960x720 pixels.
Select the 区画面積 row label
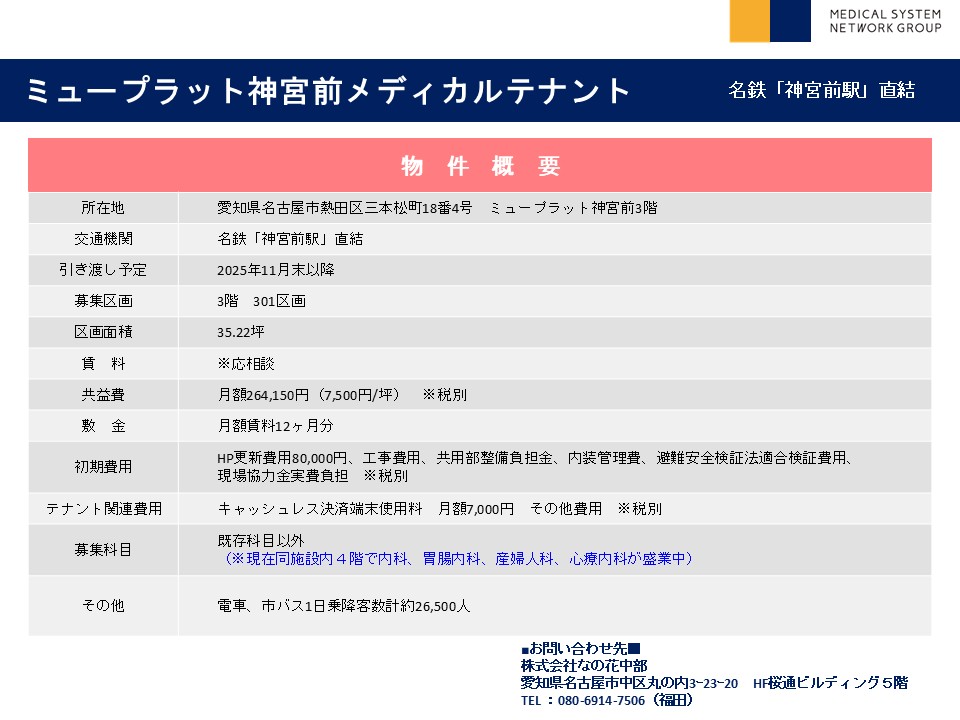pos(103,332)
